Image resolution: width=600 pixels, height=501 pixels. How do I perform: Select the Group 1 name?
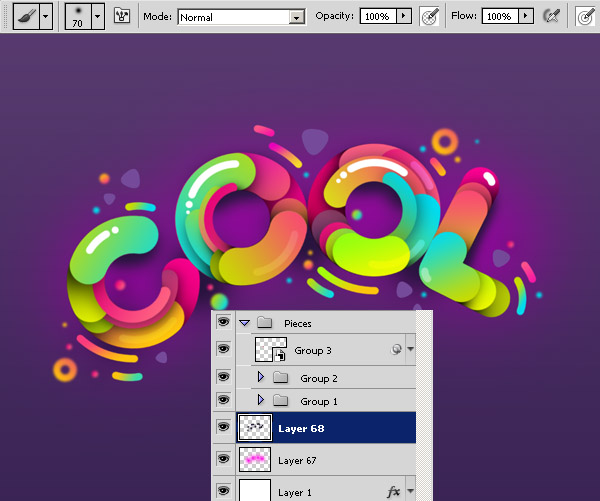pos(319,401)
